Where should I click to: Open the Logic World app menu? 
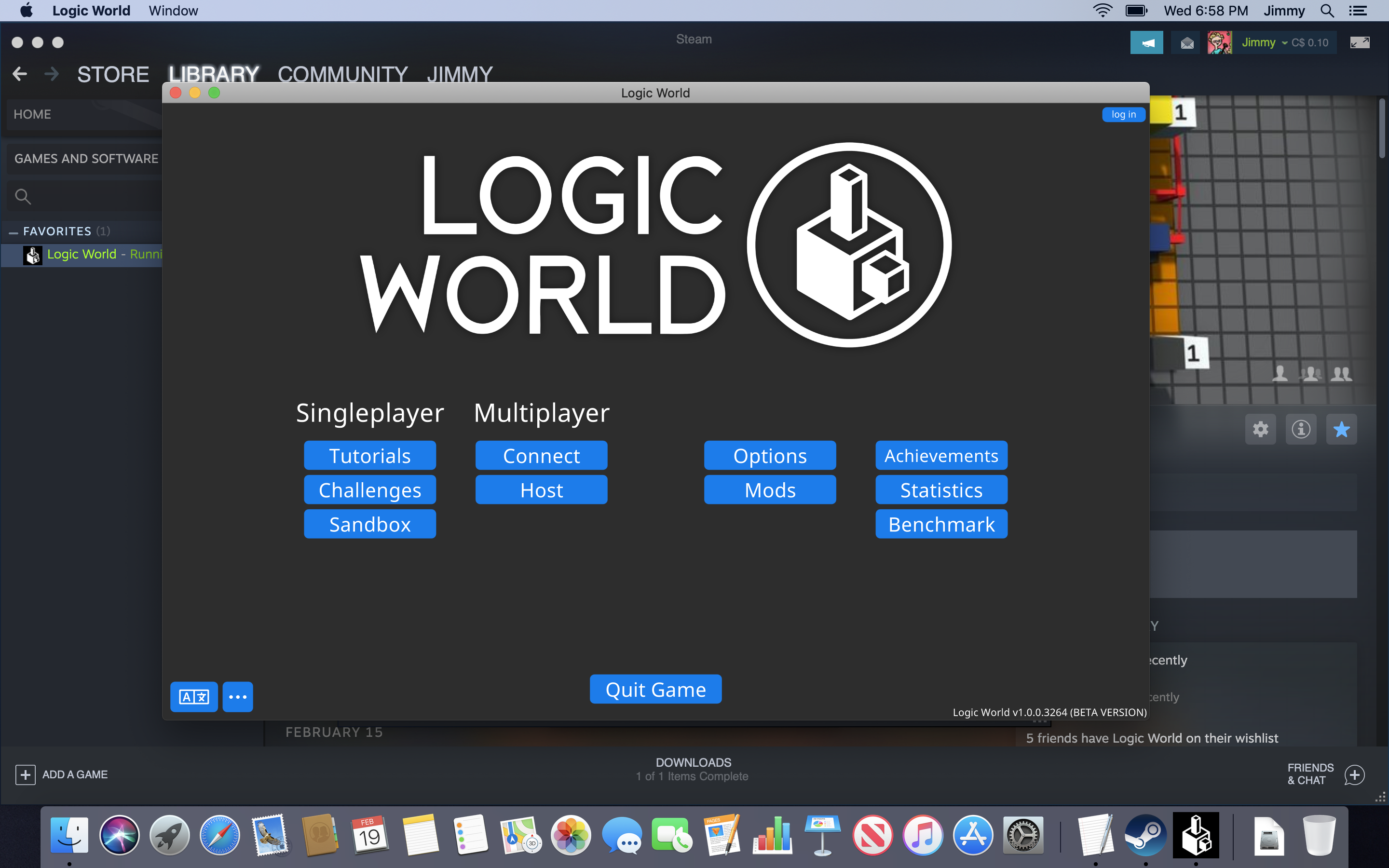91,10
